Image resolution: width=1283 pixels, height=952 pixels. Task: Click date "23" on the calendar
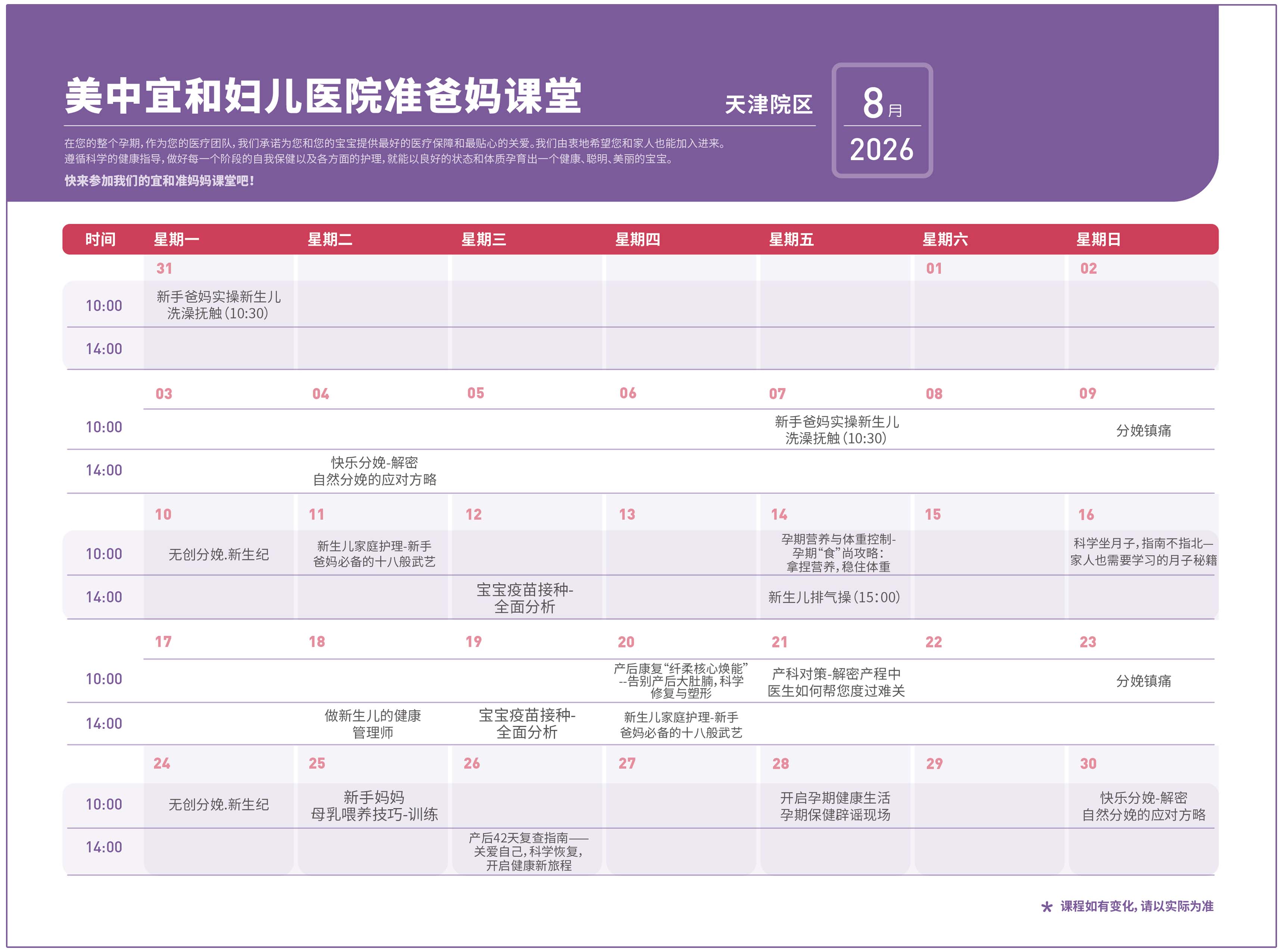[1088, 642]
